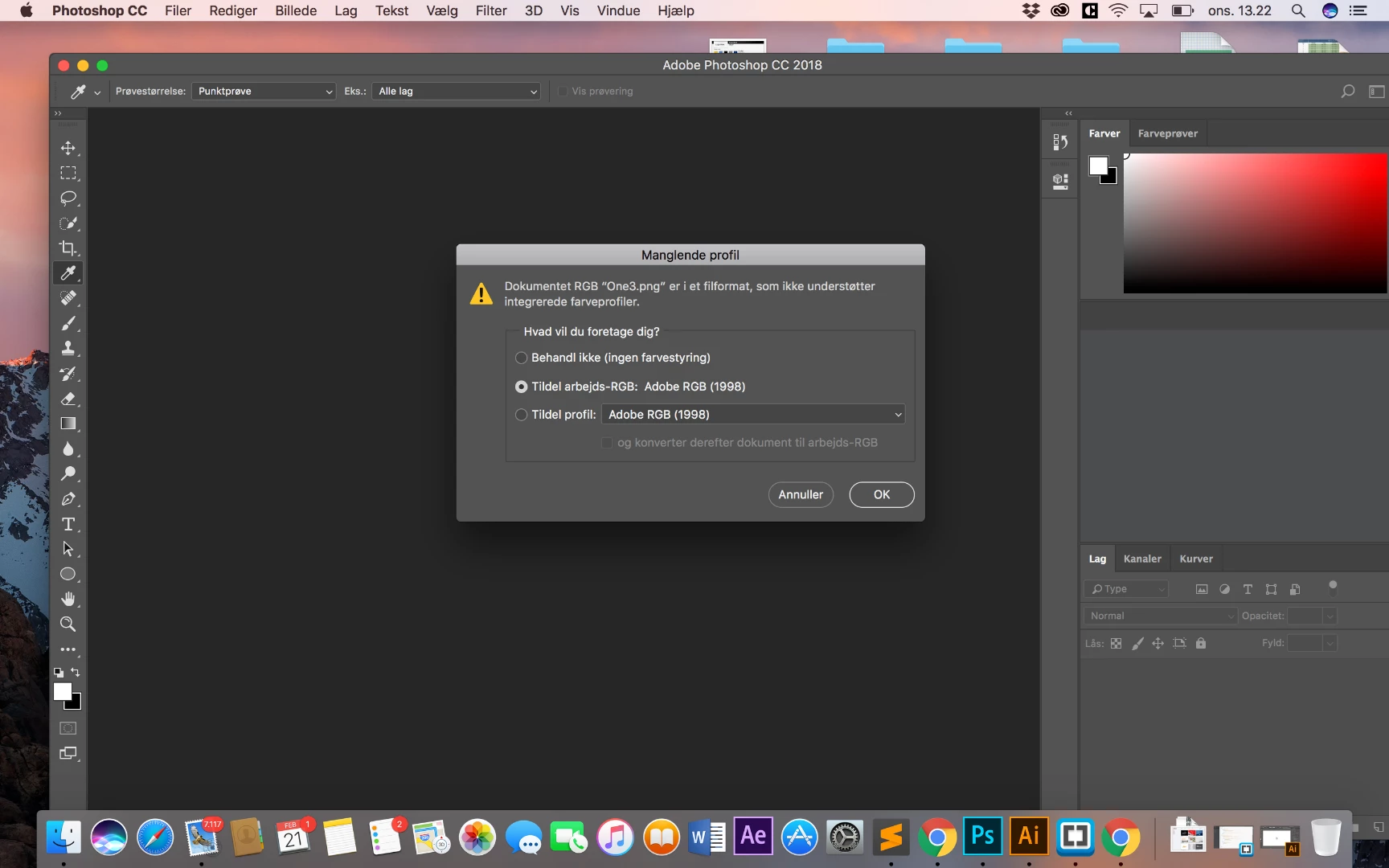Select 'Behandl ikke (ingen farvestyring)' radio option
This screenshot has width=1389, height=868.
point(521,358)
